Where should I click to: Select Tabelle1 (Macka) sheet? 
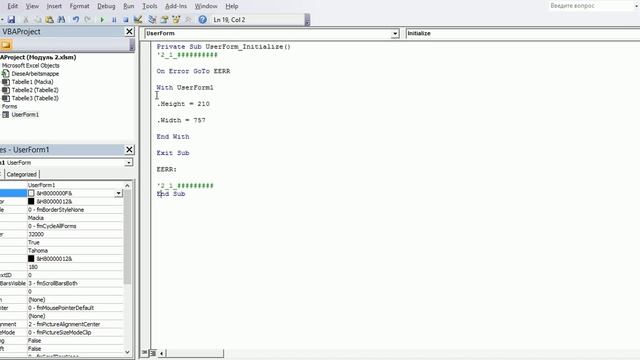click(x=32, y=82)
